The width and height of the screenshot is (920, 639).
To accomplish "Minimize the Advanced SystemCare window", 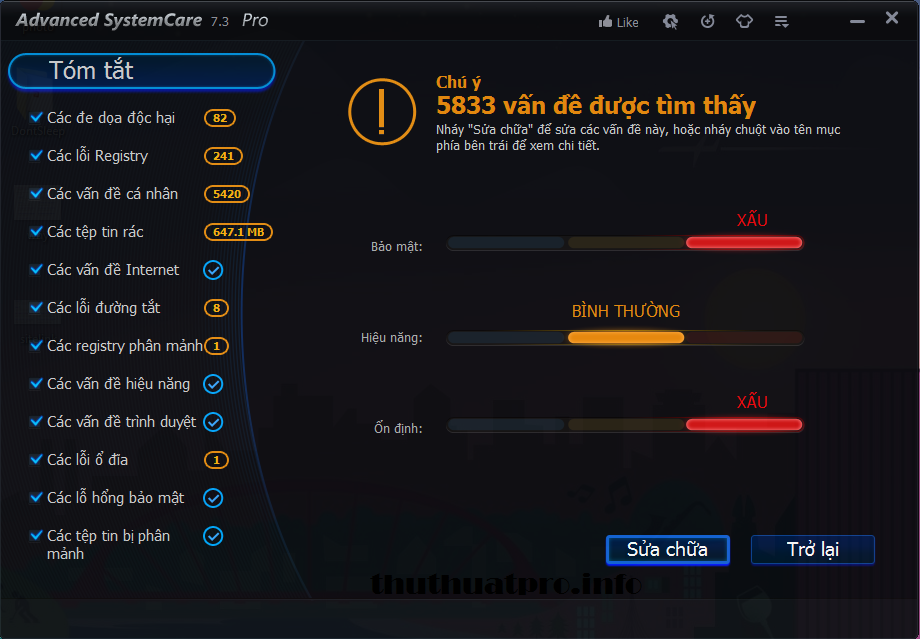I will (857, 22).
